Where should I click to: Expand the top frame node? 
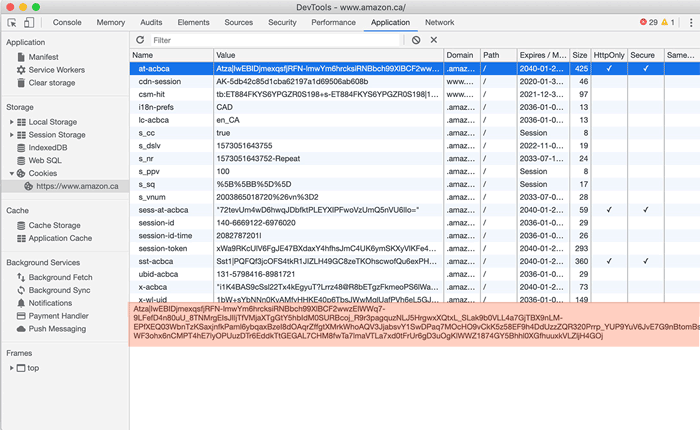click(11, 368)
